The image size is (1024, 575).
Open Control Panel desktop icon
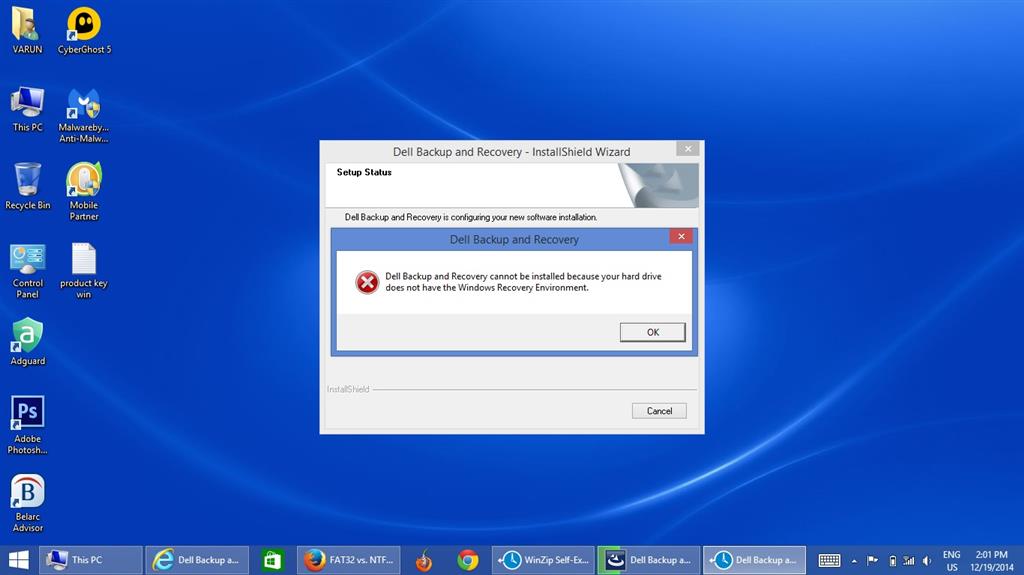tap(27, 271)
